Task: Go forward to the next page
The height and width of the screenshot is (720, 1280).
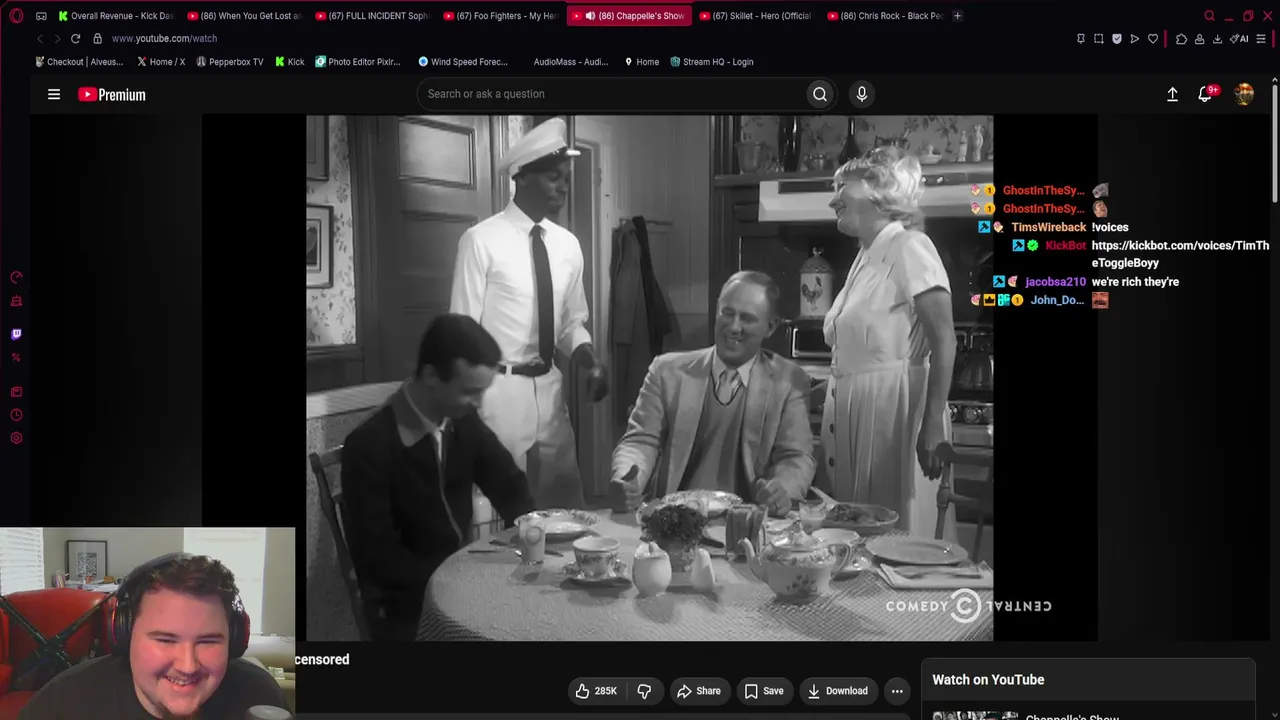Action: pos(57,38)
